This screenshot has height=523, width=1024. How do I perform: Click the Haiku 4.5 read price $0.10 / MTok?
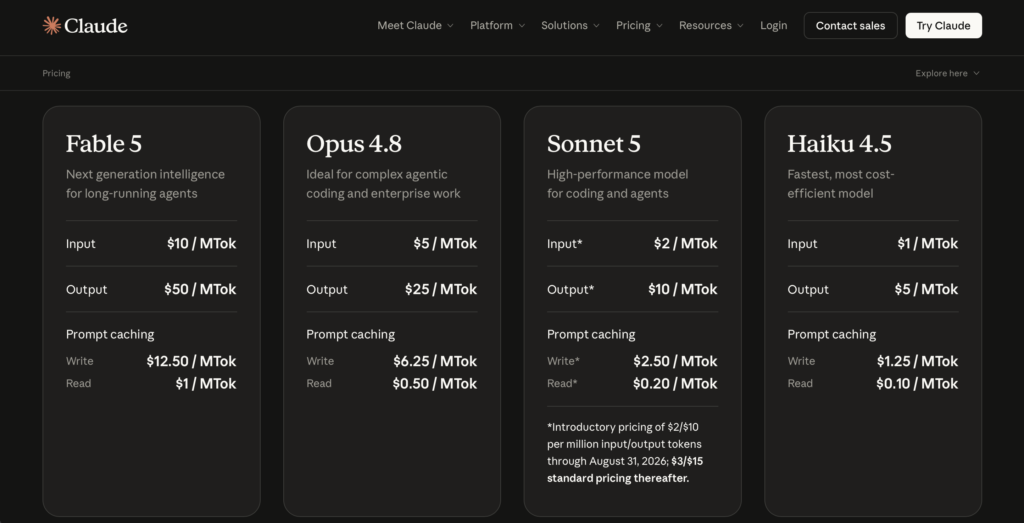[917, 383]
